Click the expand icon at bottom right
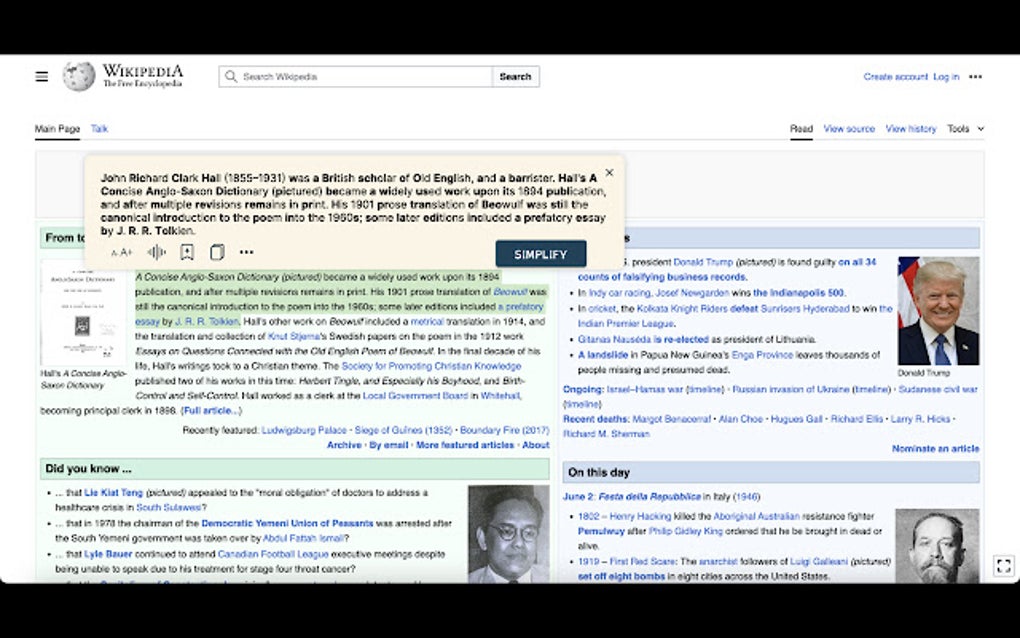Viewport: 1020px width, 638px height. 1003,566
